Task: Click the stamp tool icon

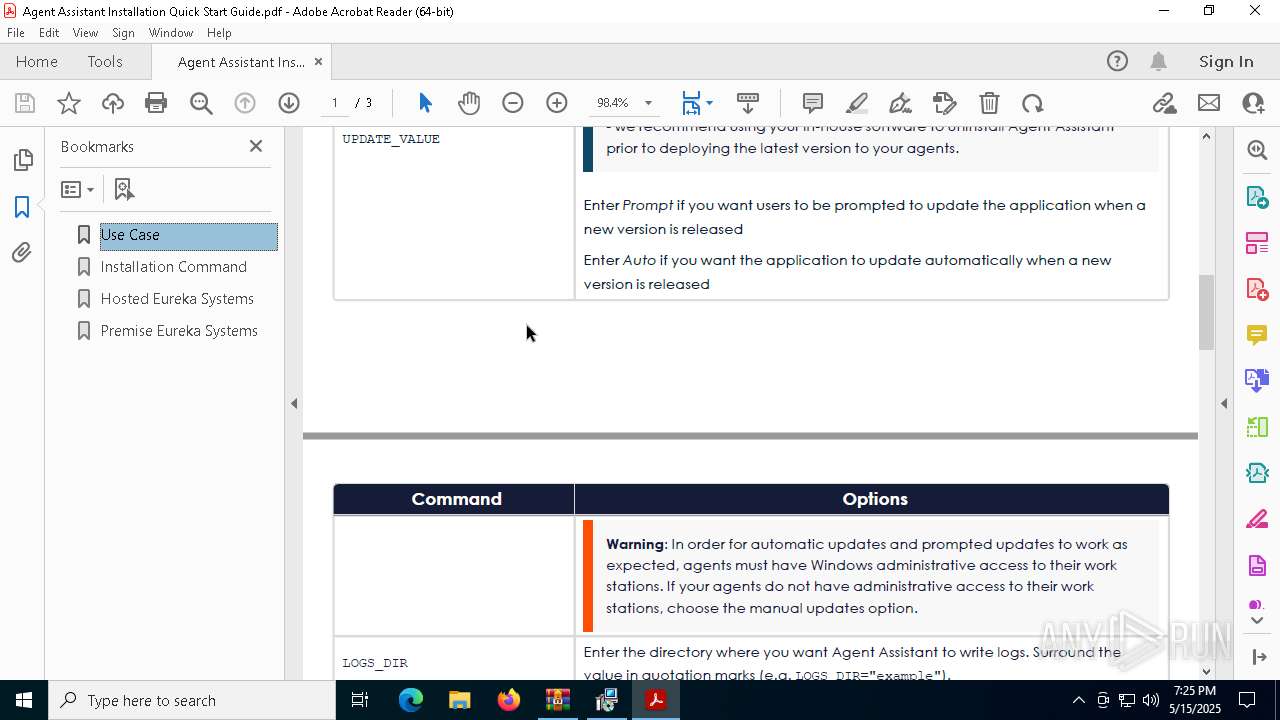Action: [x=945, y=103]
